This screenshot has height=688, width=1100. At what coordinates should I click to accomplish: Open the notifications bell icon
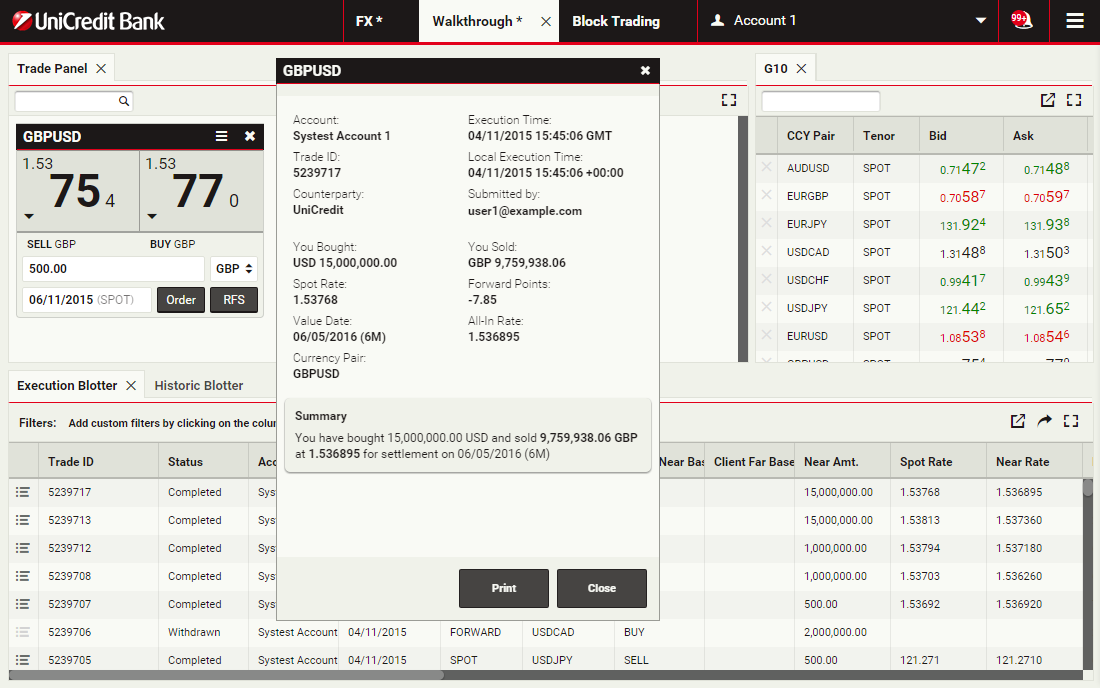coord(1020,20)
